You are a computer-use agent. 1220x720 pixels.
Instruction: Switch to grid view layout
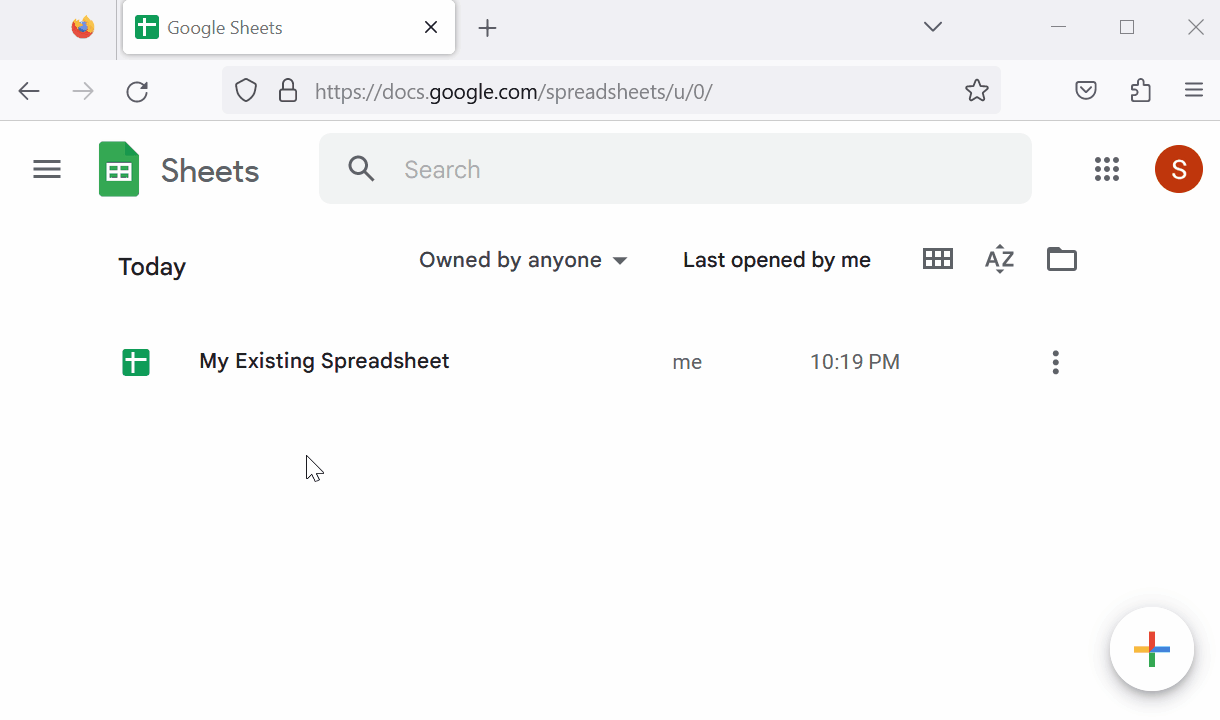[937, 259]
